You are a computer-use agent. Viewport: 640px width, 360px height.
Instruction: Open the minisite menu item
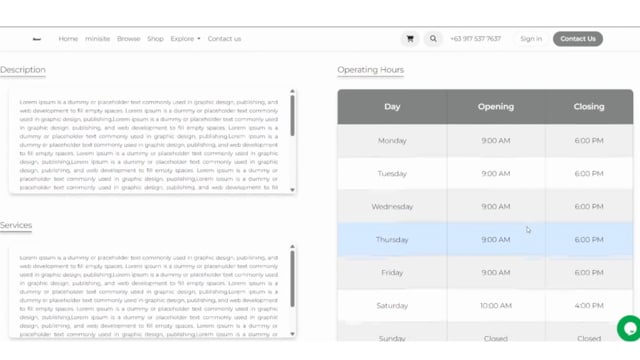point(98,39)
